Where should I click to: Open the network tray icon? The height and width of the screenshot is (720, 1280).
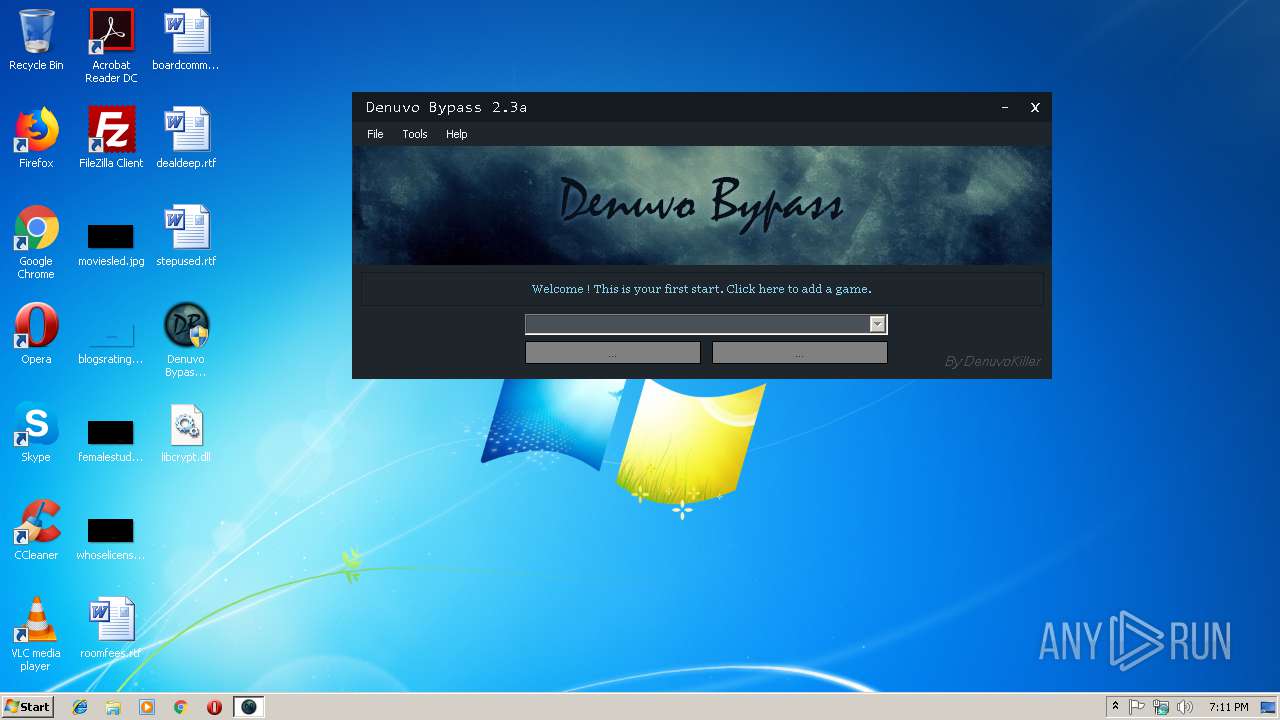point(1161,707)
